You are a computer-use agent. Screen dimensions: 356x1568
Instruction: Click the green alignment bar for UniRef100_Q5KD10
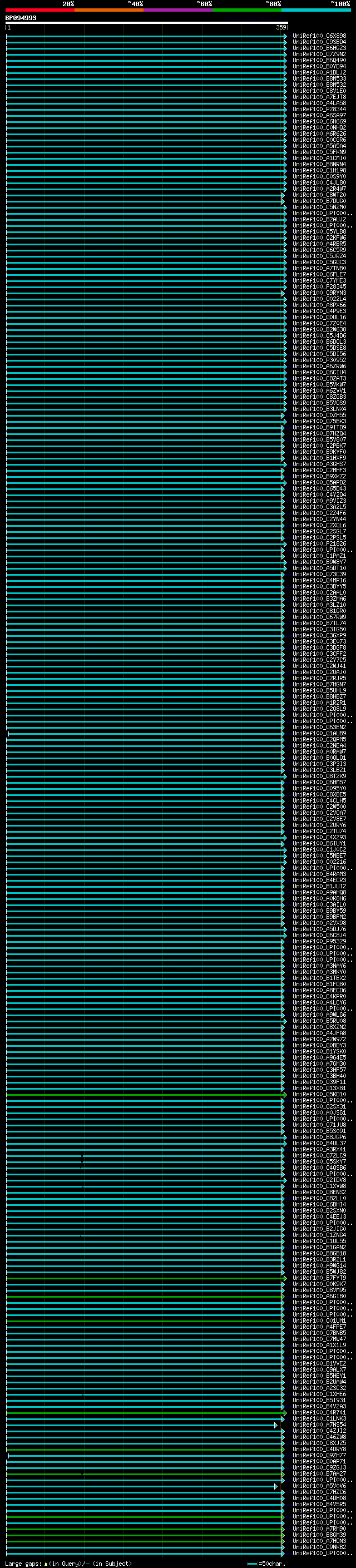coord(146,1095)
